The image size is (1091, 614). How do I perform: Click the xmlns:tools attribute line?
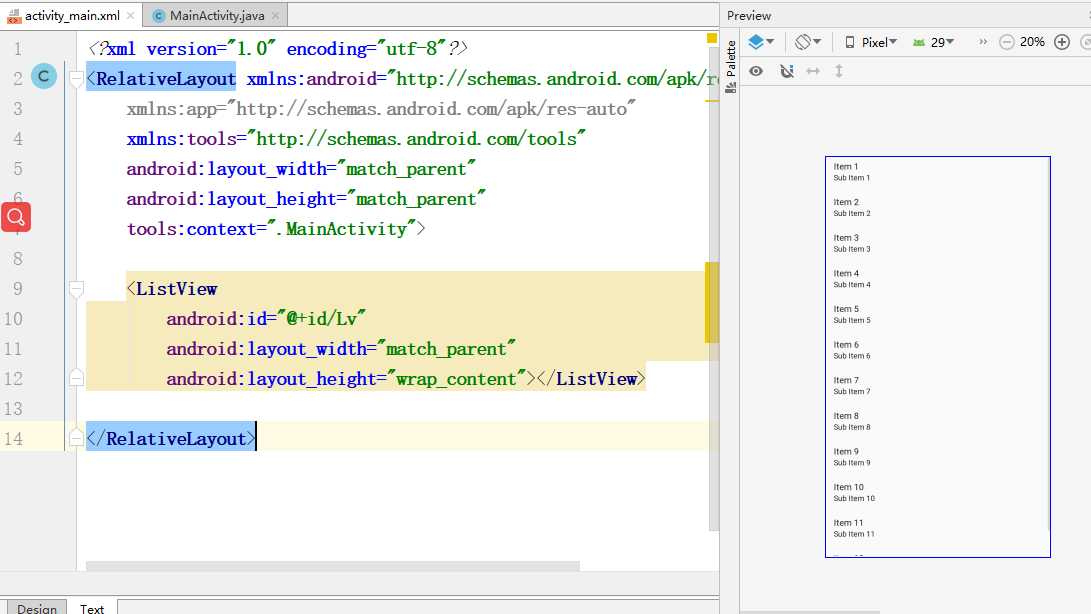356,139
